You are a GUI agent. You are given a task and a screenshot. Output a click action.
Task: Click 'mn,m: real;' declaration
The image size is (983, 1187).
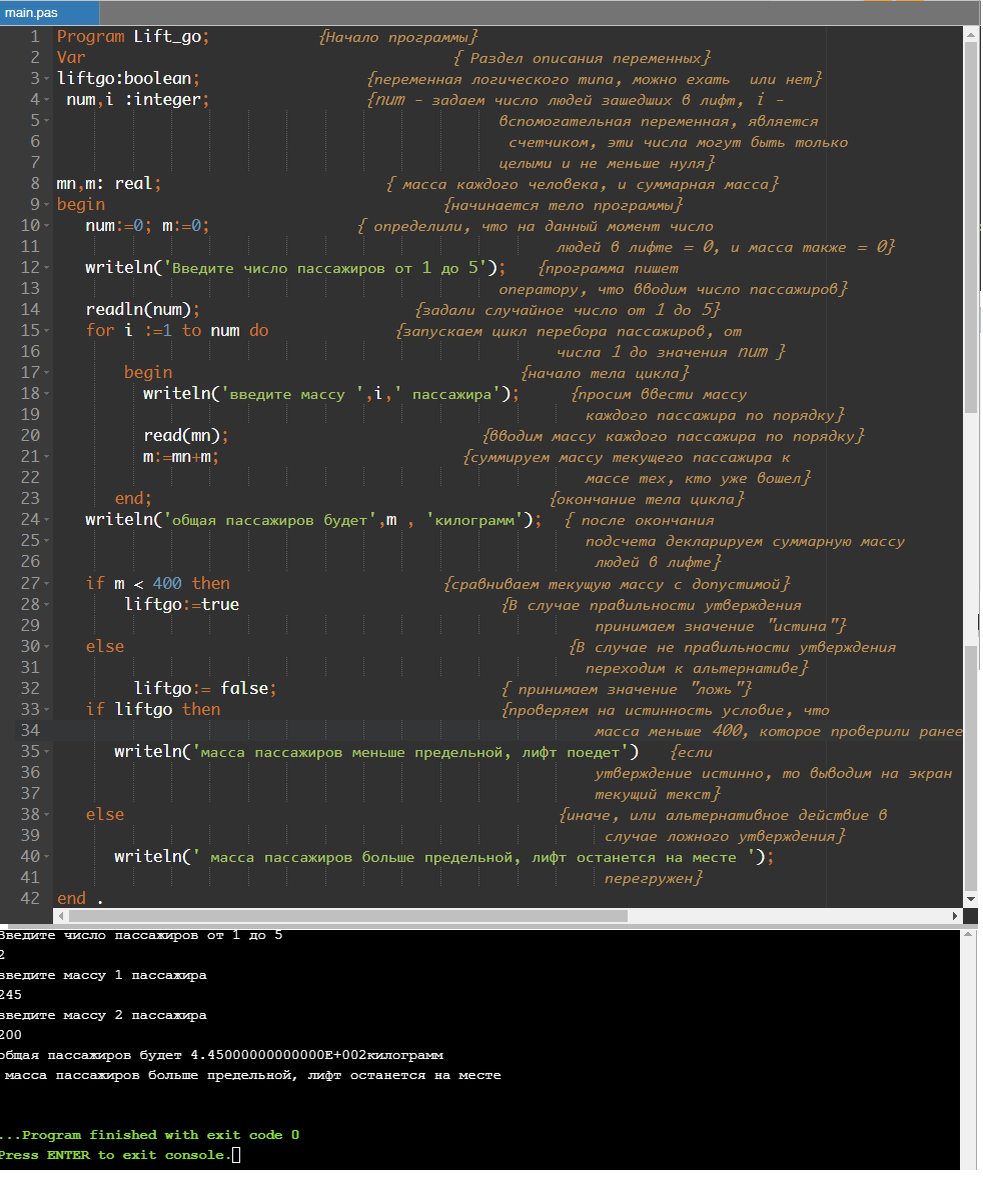(109, 184)
